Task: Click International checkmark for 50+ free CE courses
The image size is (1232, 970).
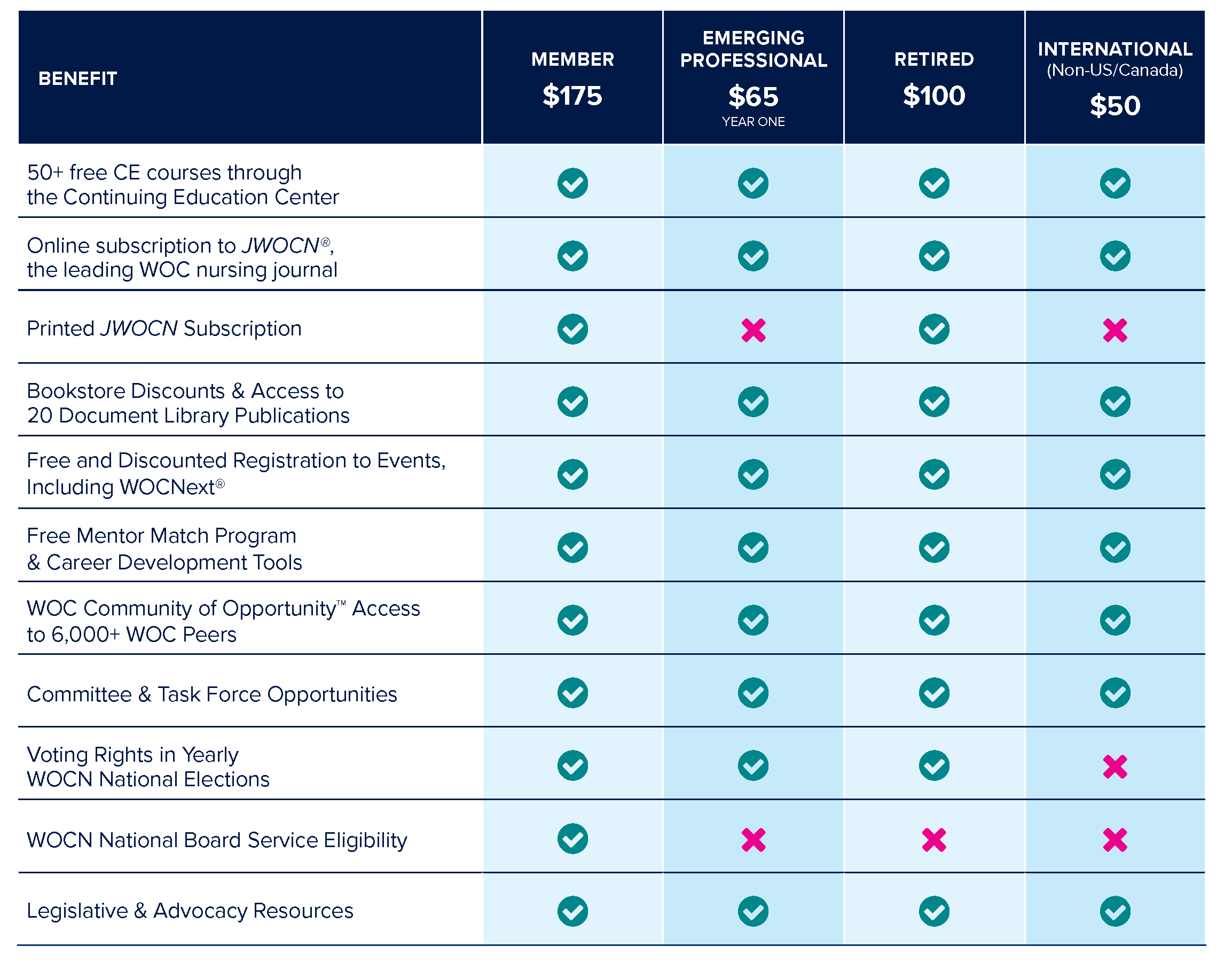Action: coord(1115,183)
